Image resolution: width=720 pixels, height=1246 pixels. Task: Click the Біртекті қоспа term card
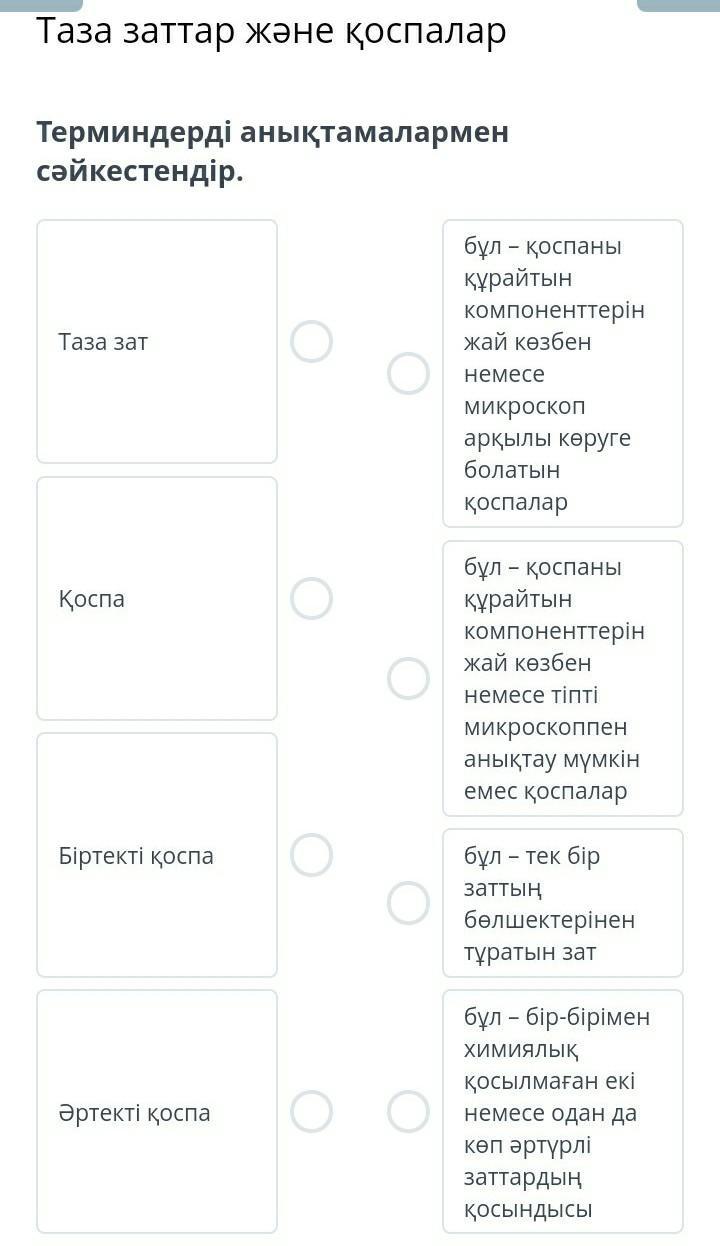coord(157,855)
